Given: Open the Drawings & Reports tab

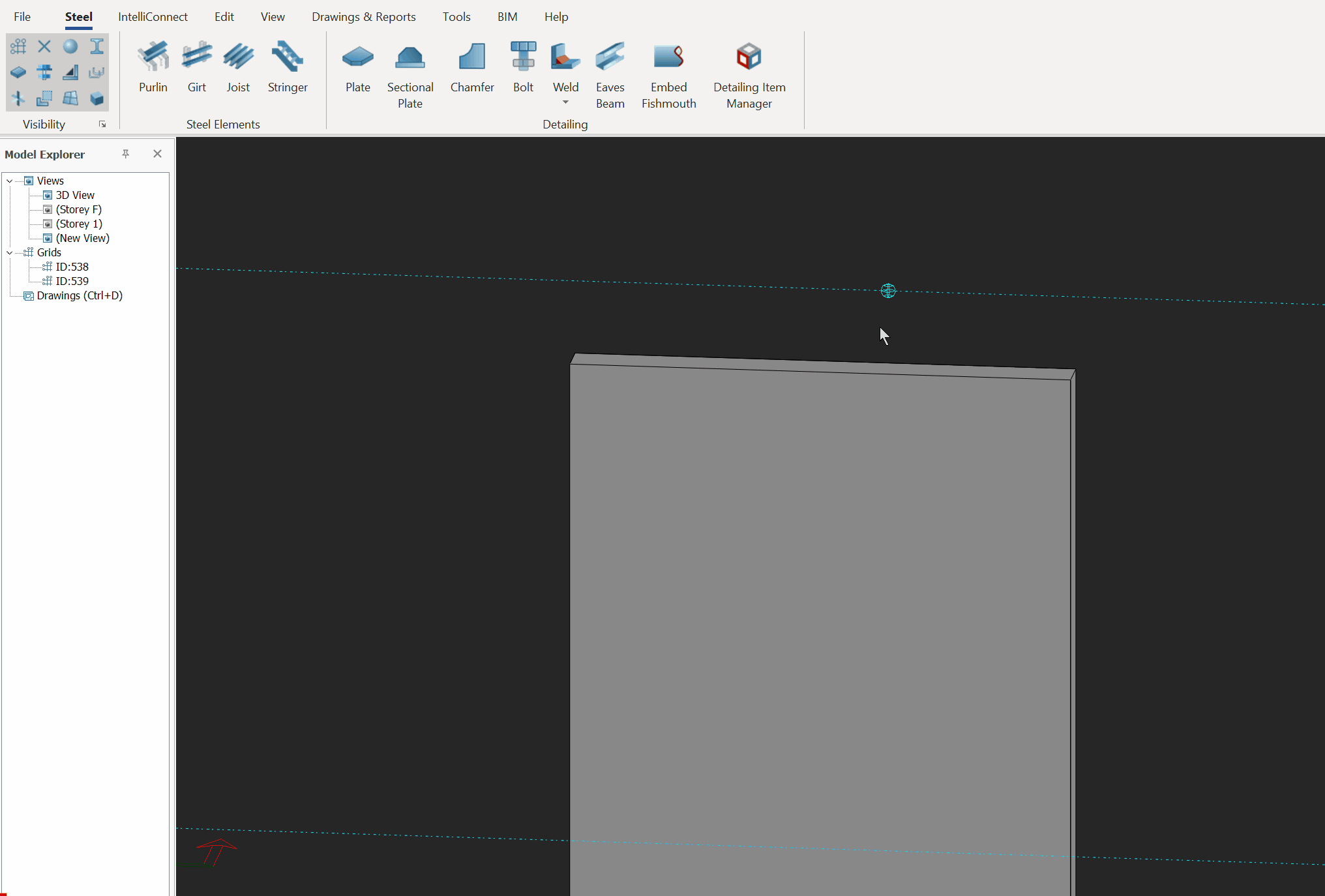Looking at the screenshot, I should coord(363,17).
